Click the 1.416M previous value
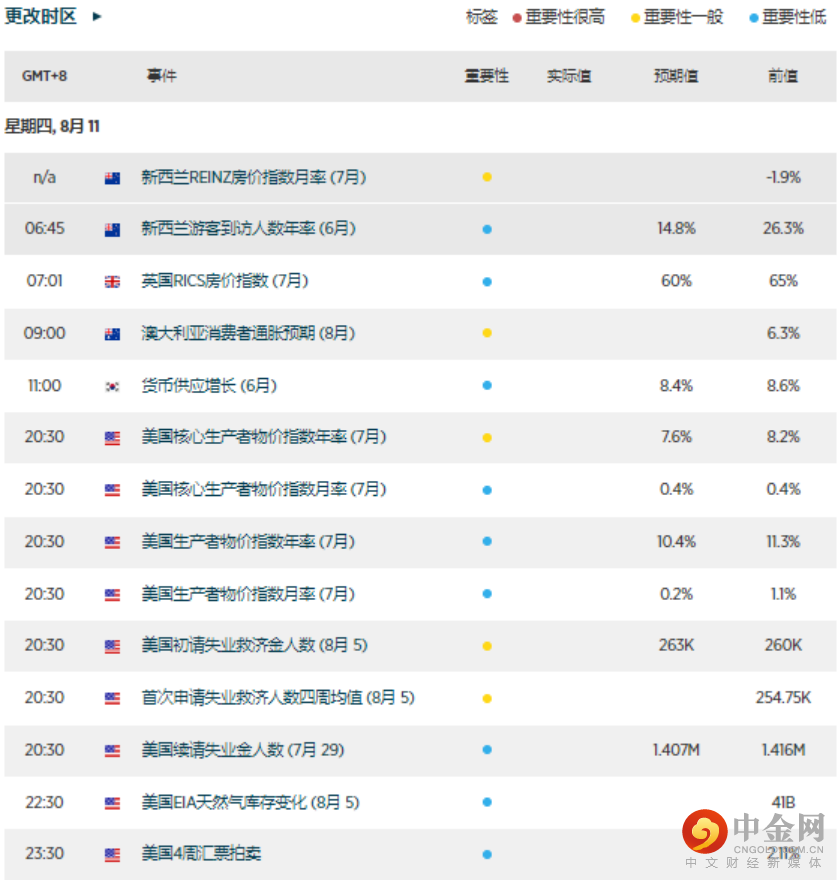This screenshot has height=881, width=839. point(783,750)
